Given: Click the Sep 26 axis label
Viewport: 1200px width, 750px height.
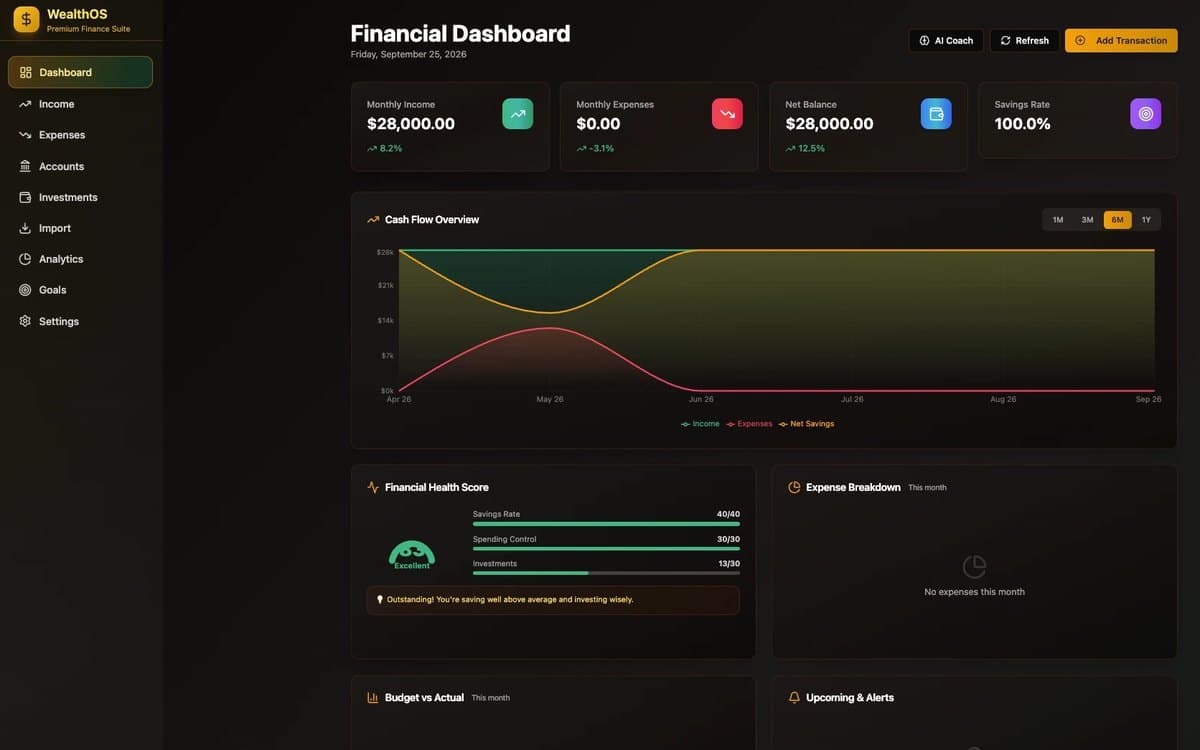Looking at the screenshot, I should tap(1149, 399).
